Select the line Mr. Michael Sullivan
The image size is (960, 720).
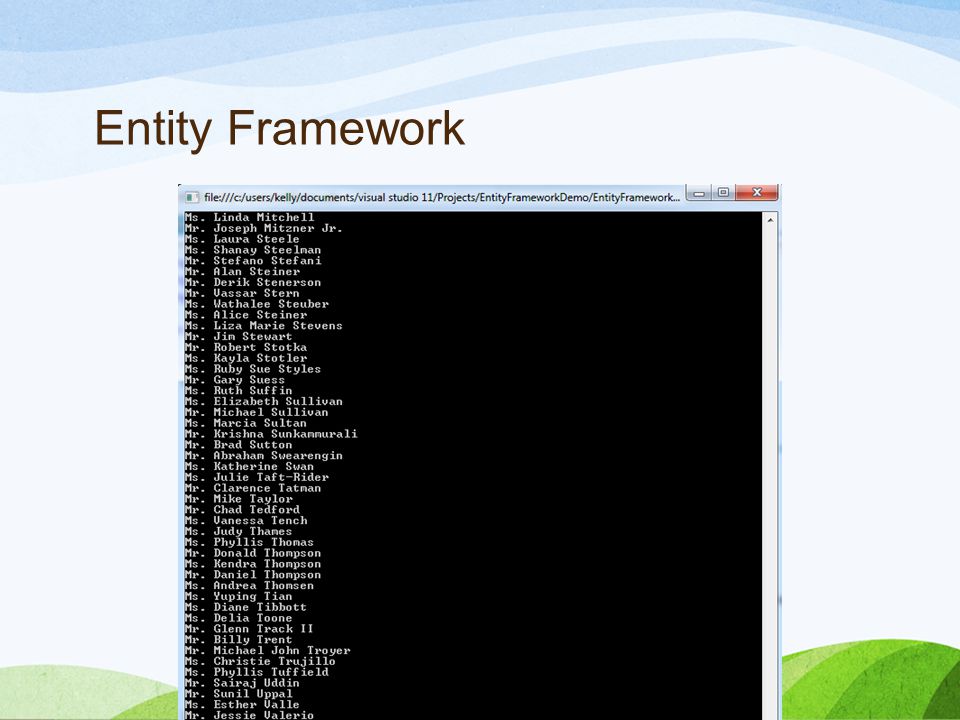tap(257, 412)
